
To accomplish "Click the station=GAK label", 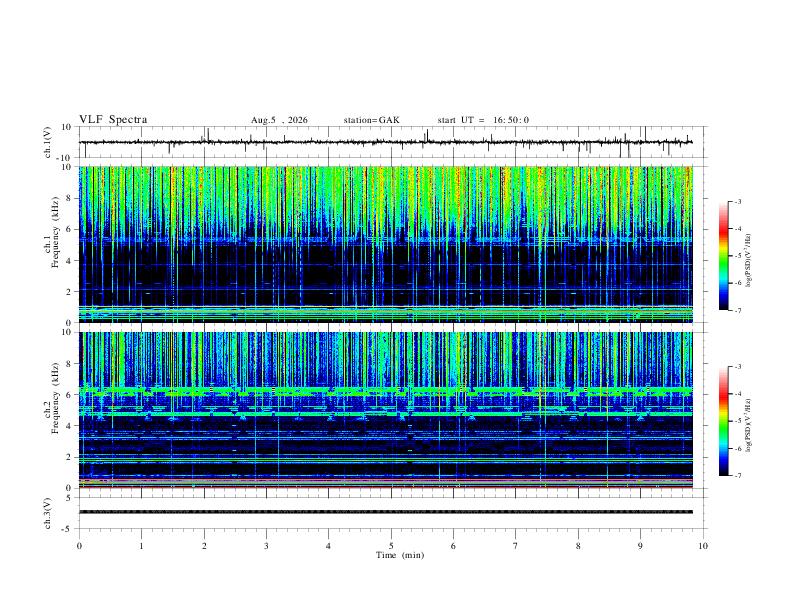I will [371, 120].
